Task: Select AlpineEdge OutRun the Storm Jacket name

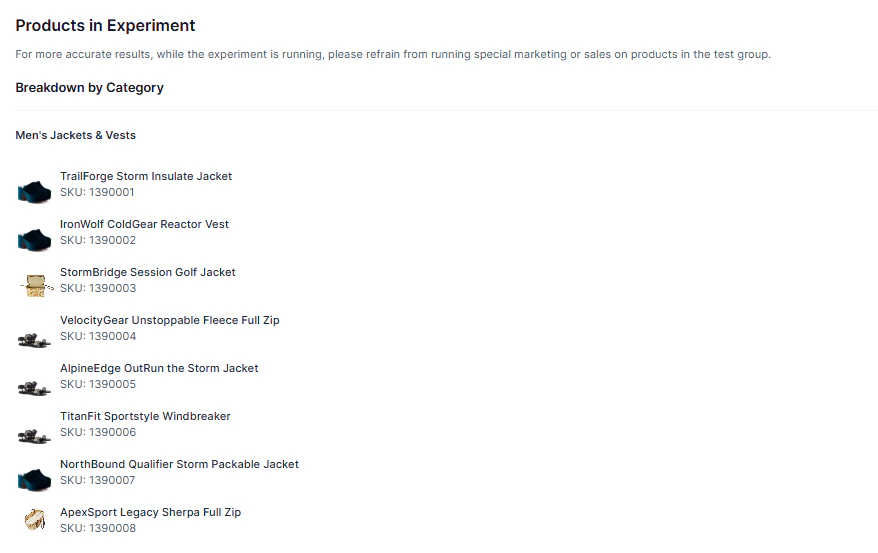Action: pos(159,368)
